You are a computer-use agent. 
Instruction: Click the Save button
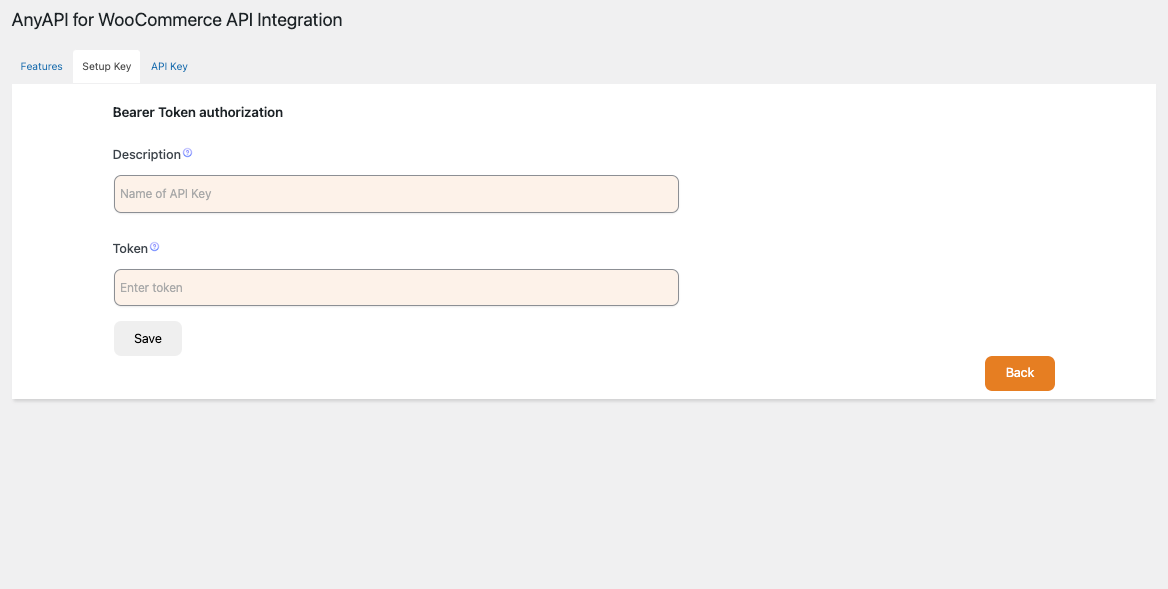click(x=148, y=339)
